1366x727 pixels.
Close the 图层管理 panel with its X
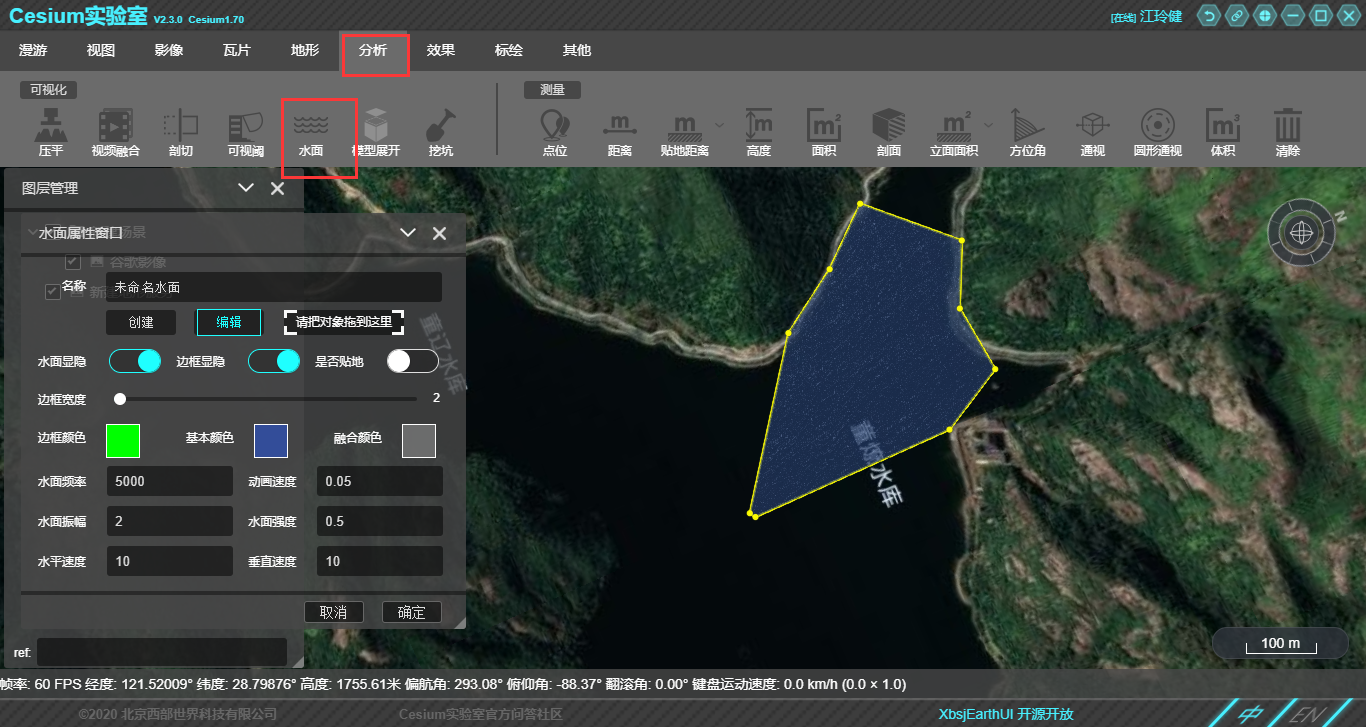(277, 188)
